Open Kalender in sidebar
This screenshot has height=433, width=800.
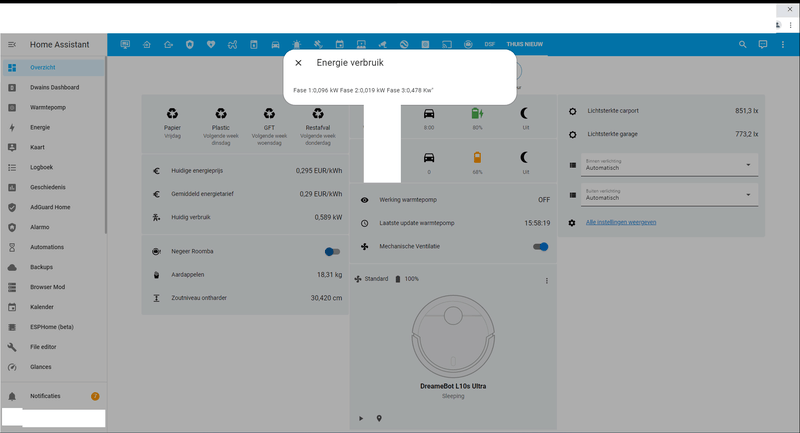click(x=54, y=307)
